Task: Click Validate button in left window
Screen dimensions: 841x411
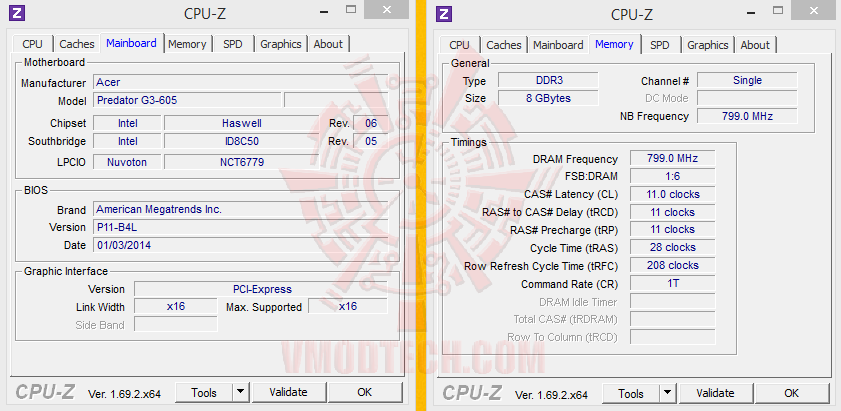Action: 289,393
